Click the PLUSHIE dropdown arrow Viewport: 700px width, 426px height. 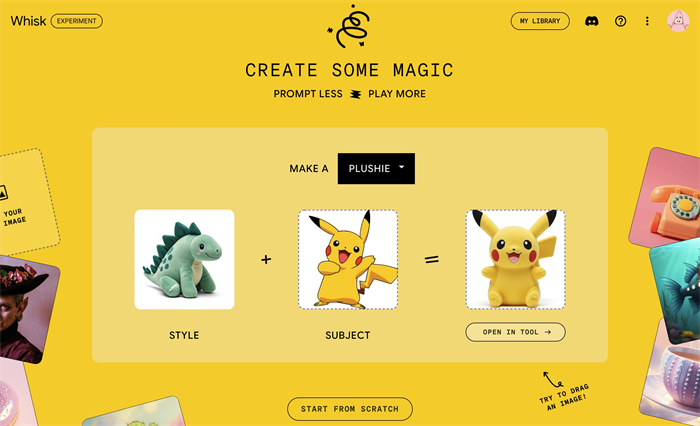401,167
